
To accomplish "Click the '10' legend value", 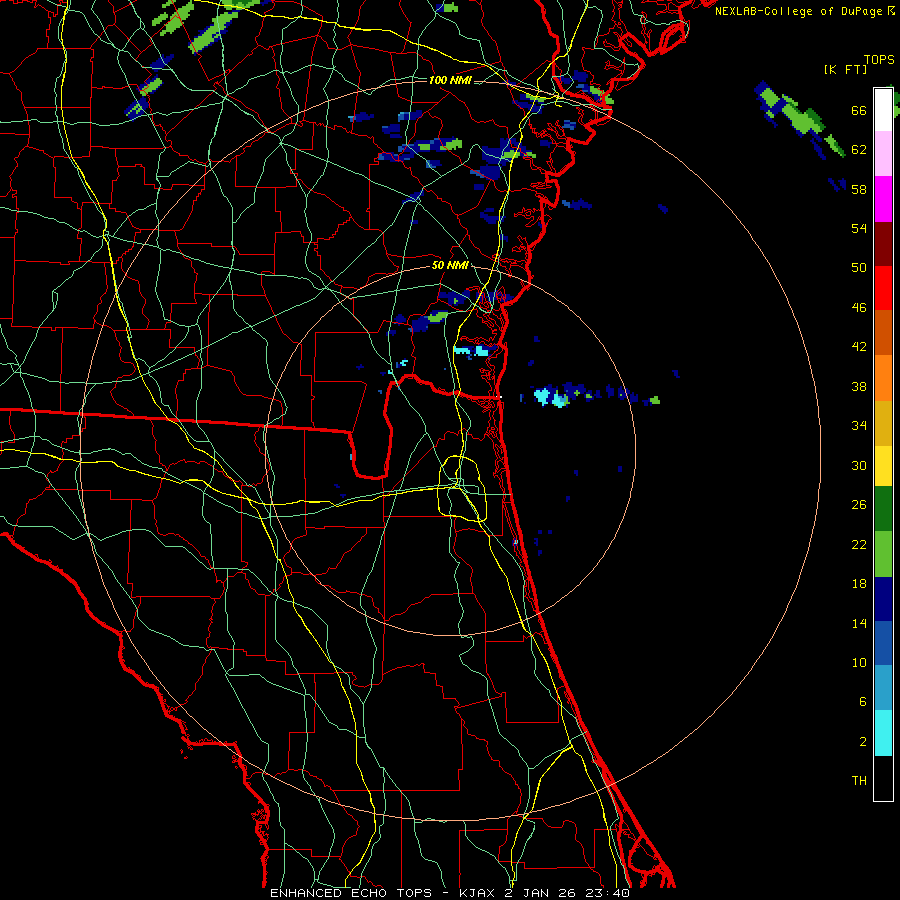I will point(859,663).
